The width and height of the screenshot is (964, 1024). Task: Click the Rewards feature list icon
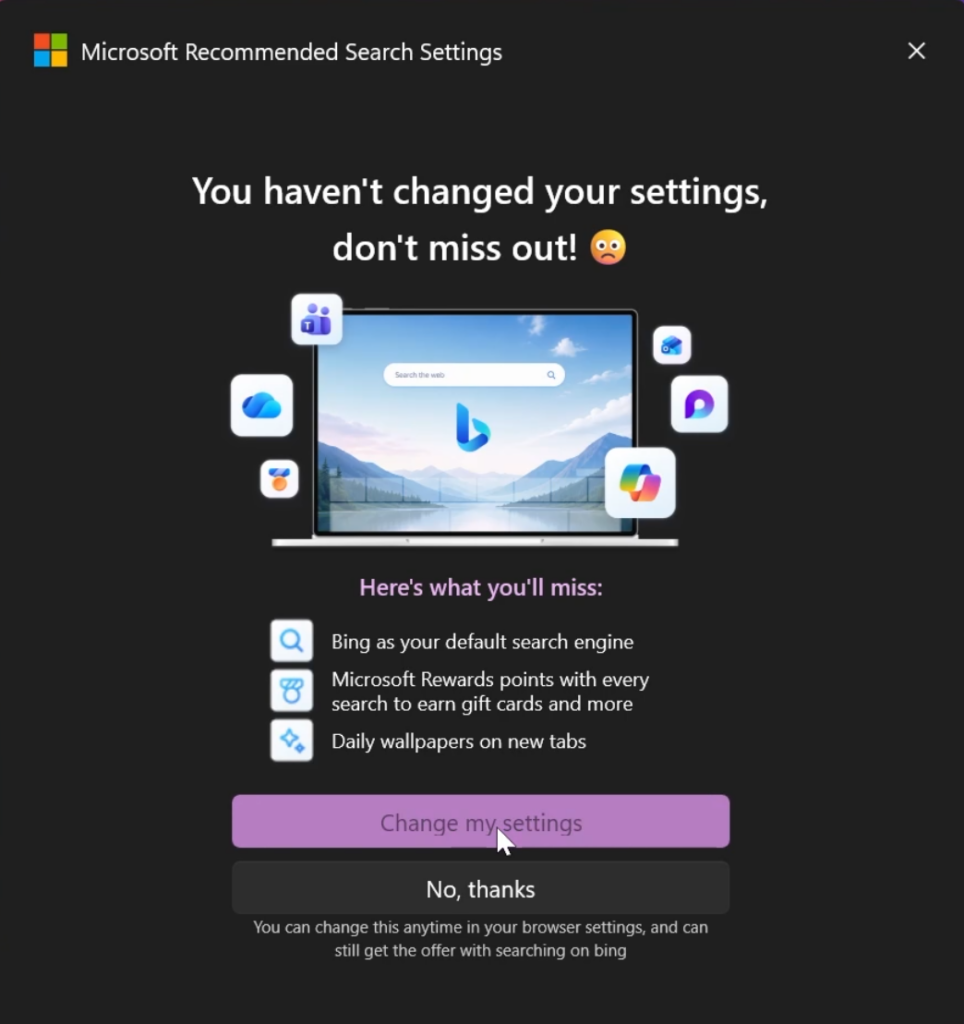(x=291, y=690)
